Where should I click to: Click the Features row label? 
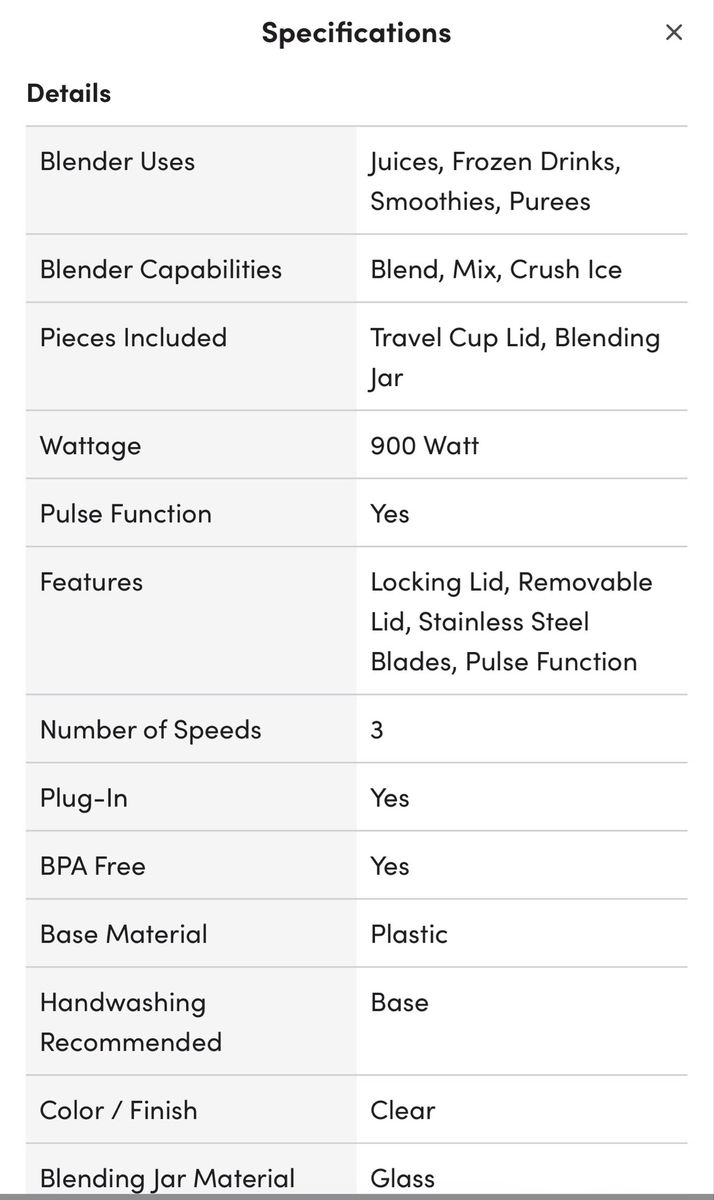[x=91, y=581]
